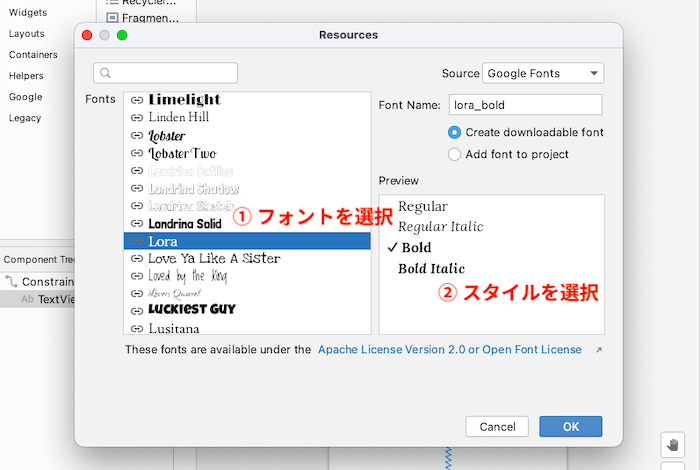Open the Containers palette category

tap(33, 54)
